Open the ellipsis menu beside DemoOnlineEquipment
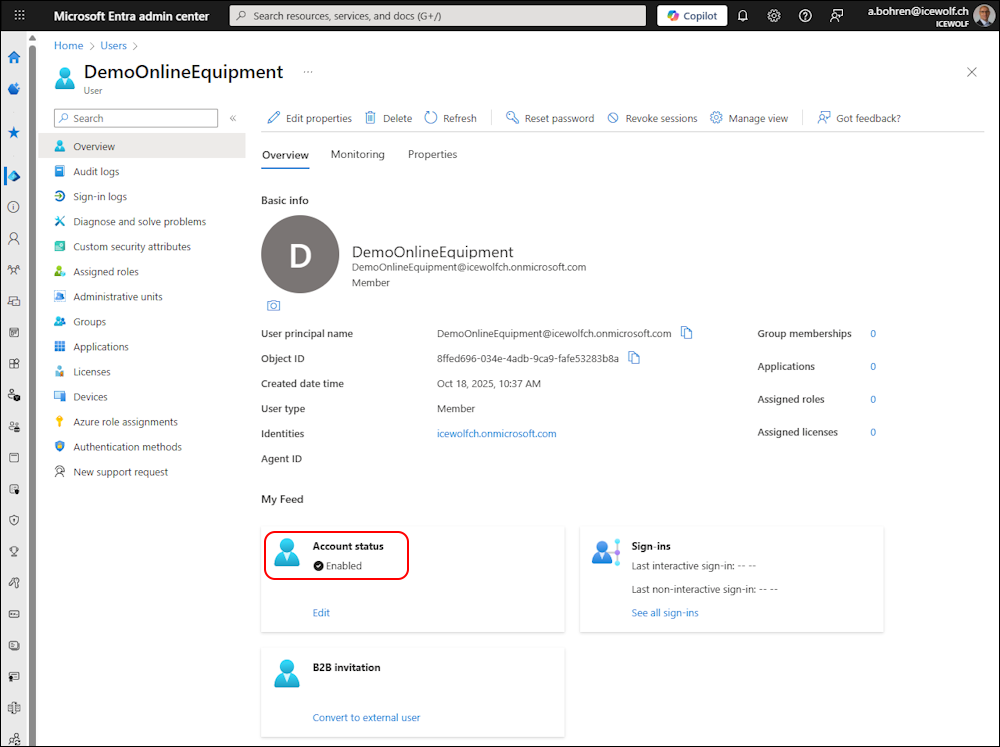Screen dimensions: 1000x747 [308, 72]
